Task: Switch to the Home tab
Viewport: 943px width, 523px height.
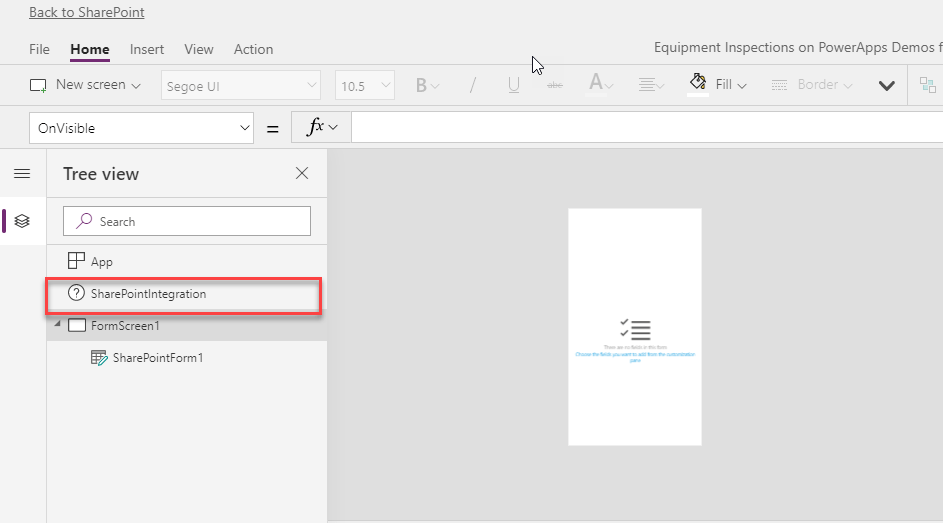Action: [90, 49]
